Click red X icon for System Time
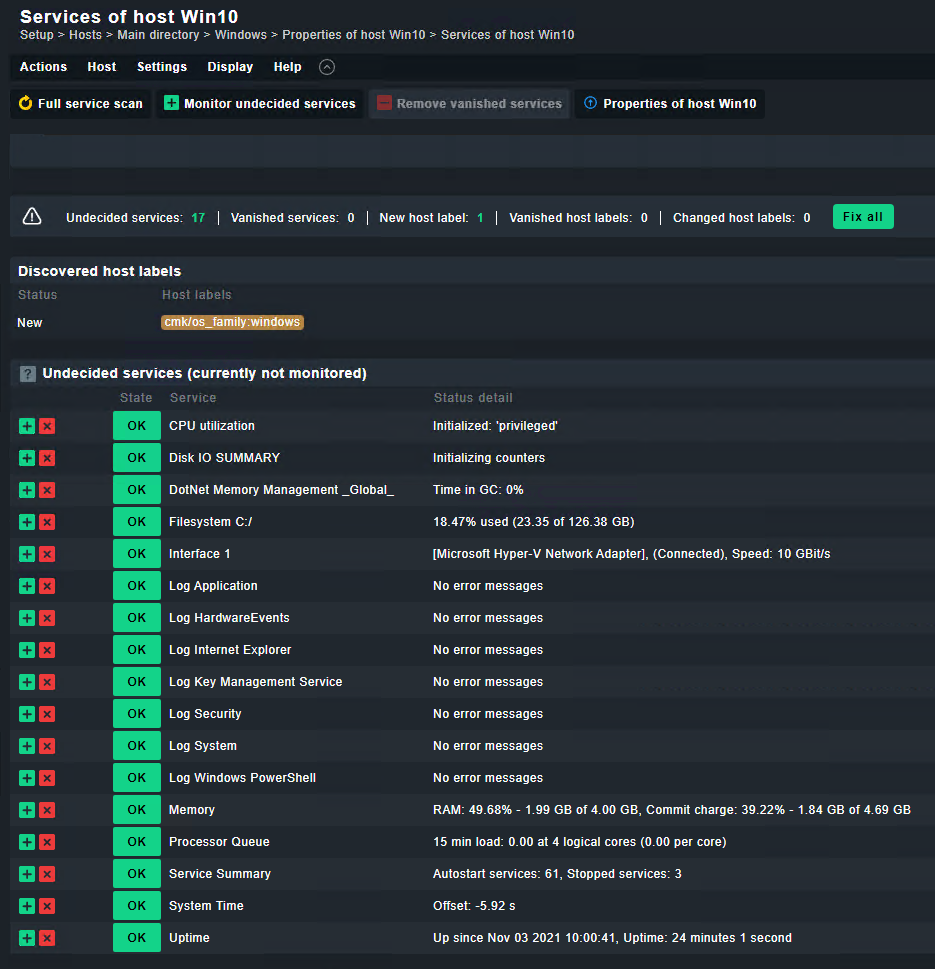Image resolution: width=935 pixels, height=969 pixels. [x=47, y=906]
